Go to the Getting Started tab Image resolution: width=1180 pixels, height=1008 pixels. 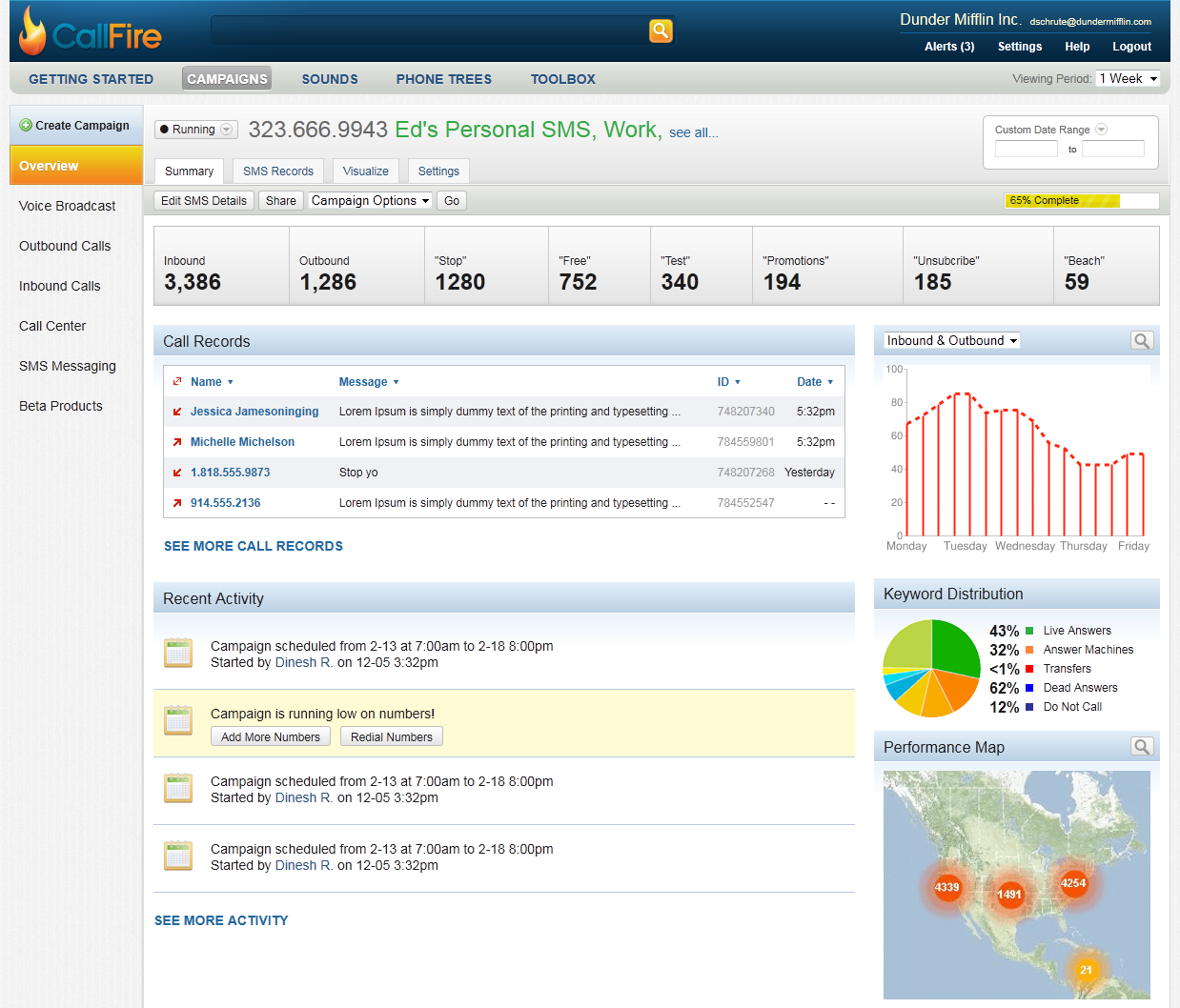tap(92, 79)
